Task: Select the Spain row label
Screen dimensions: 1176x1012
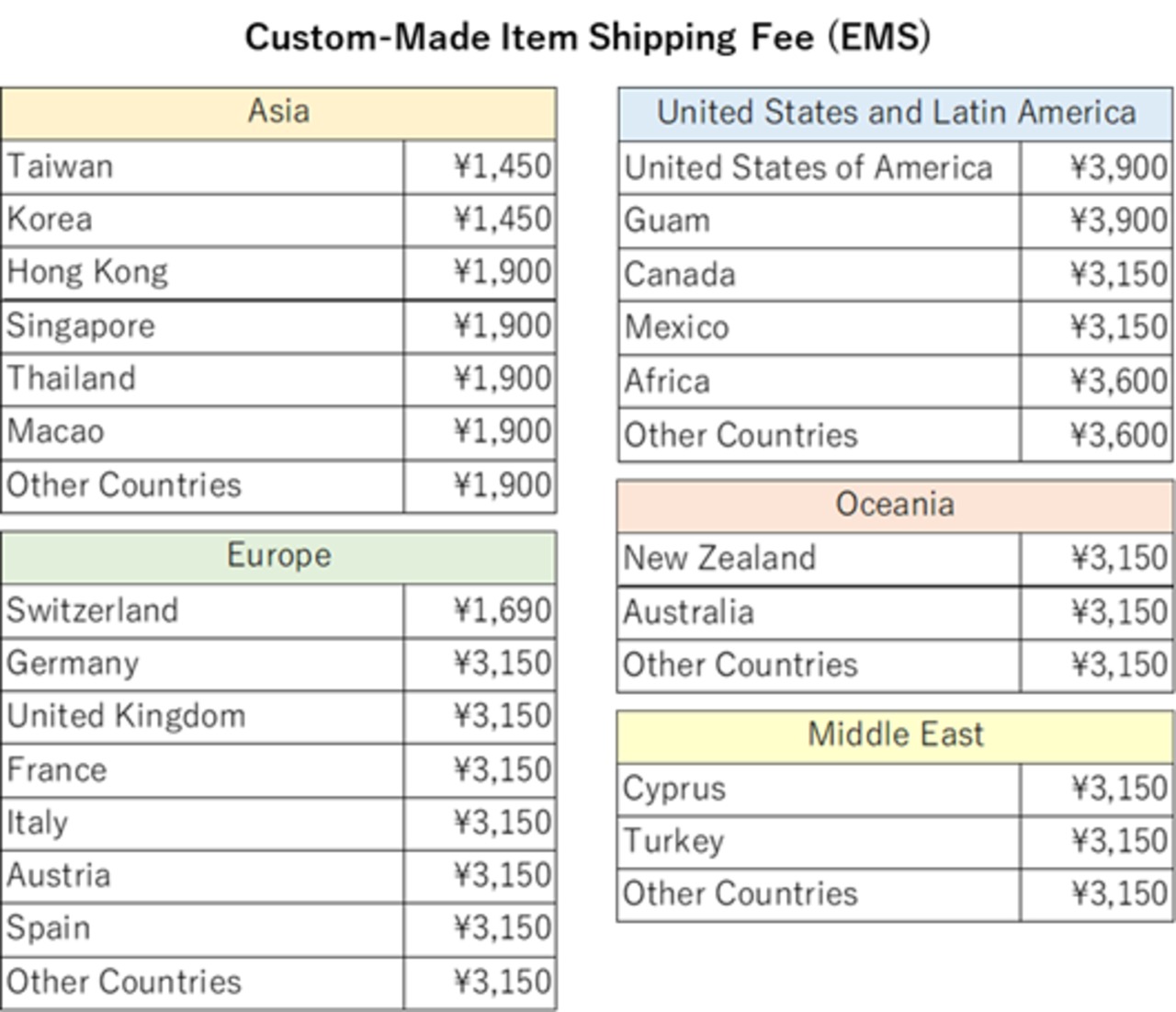Action: point(202,929)
